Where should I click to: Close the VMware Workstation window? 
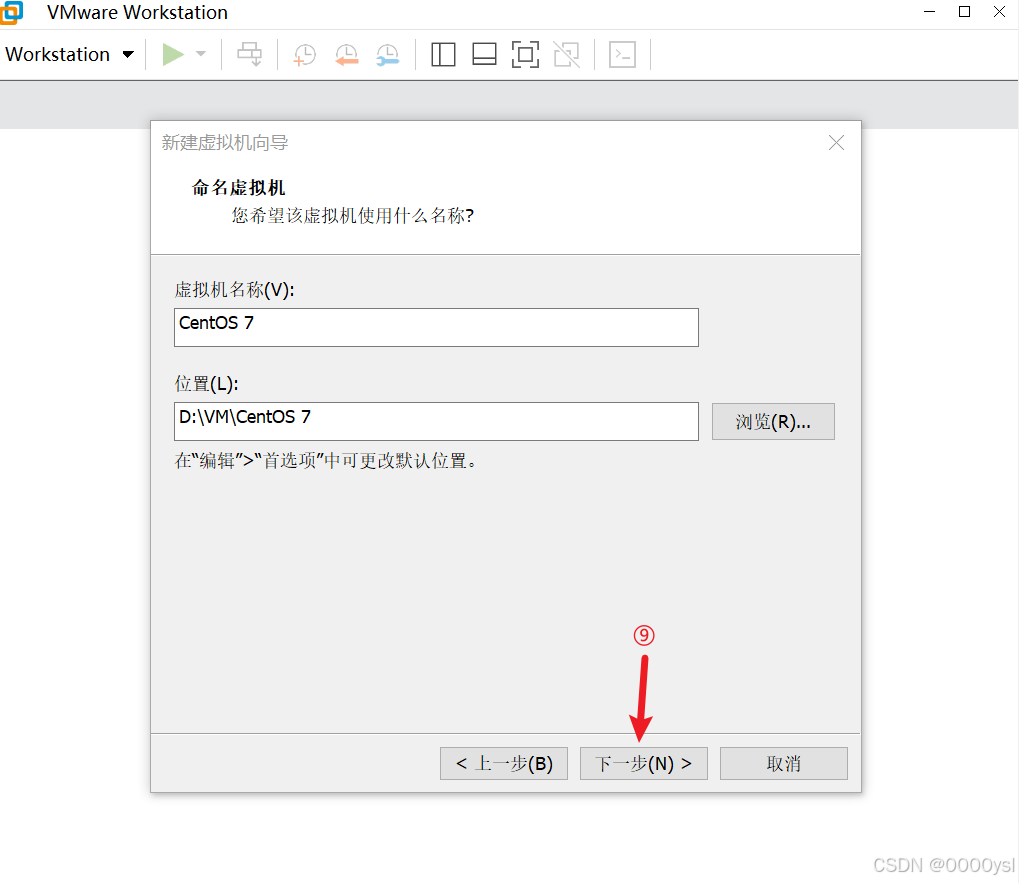coord(1000,12)
